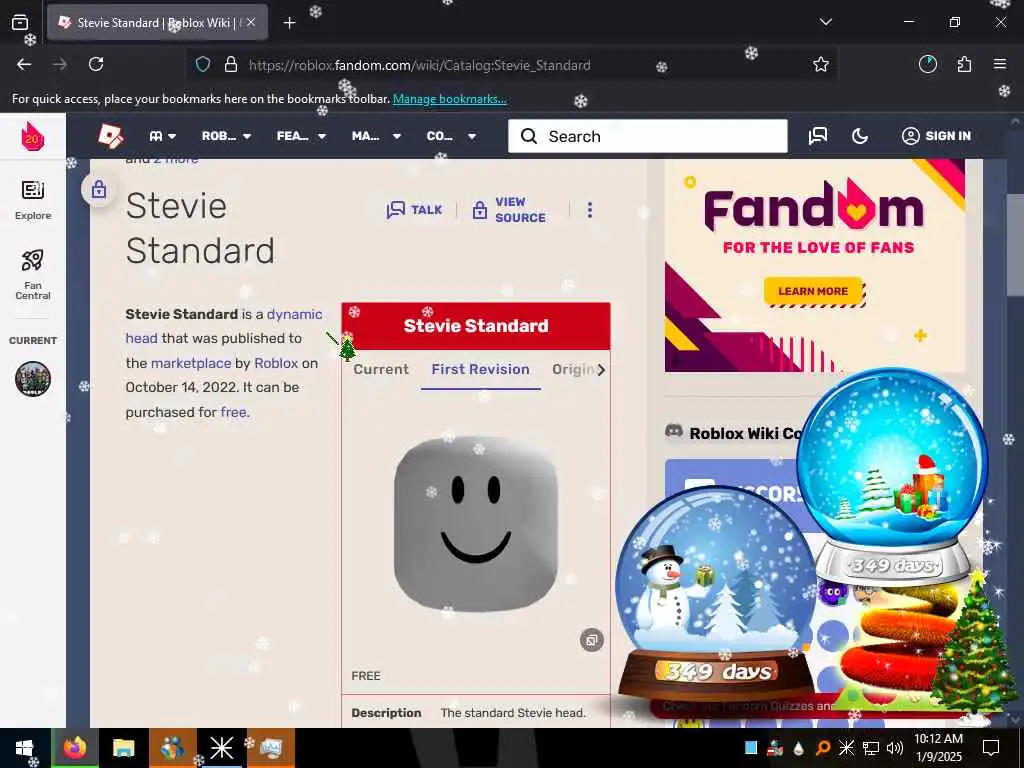Bookmark this page with star icon
The height and width of the screenshot is (768, 1024).
click(x=821, y=64)
